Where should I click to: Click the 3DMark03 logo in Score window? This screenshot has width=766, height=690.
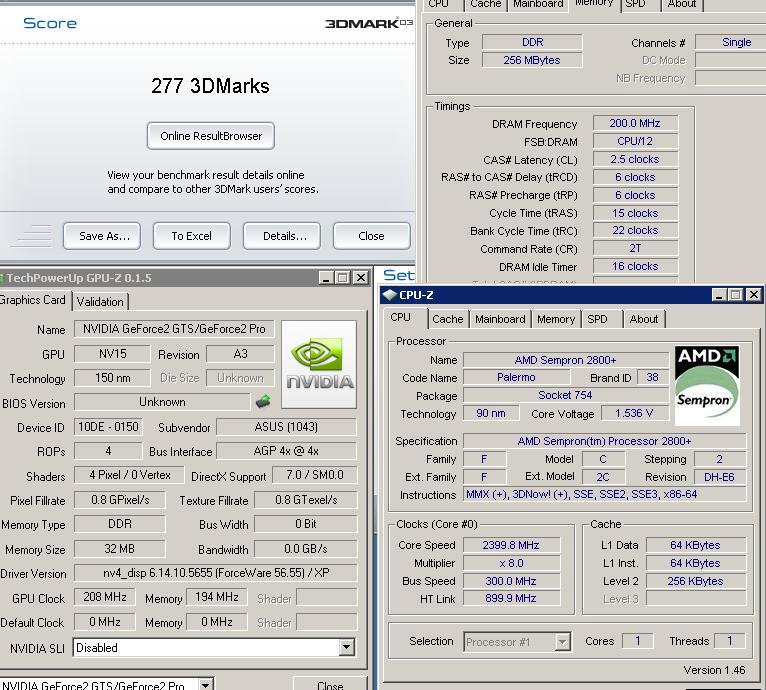369,23
